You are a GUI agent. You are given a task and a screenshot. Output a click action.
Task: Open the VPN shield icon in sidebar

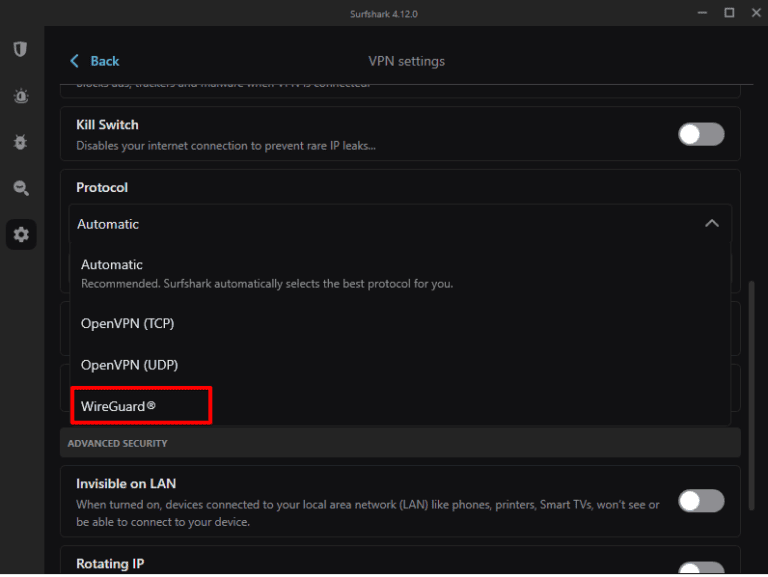coord(20,49)
